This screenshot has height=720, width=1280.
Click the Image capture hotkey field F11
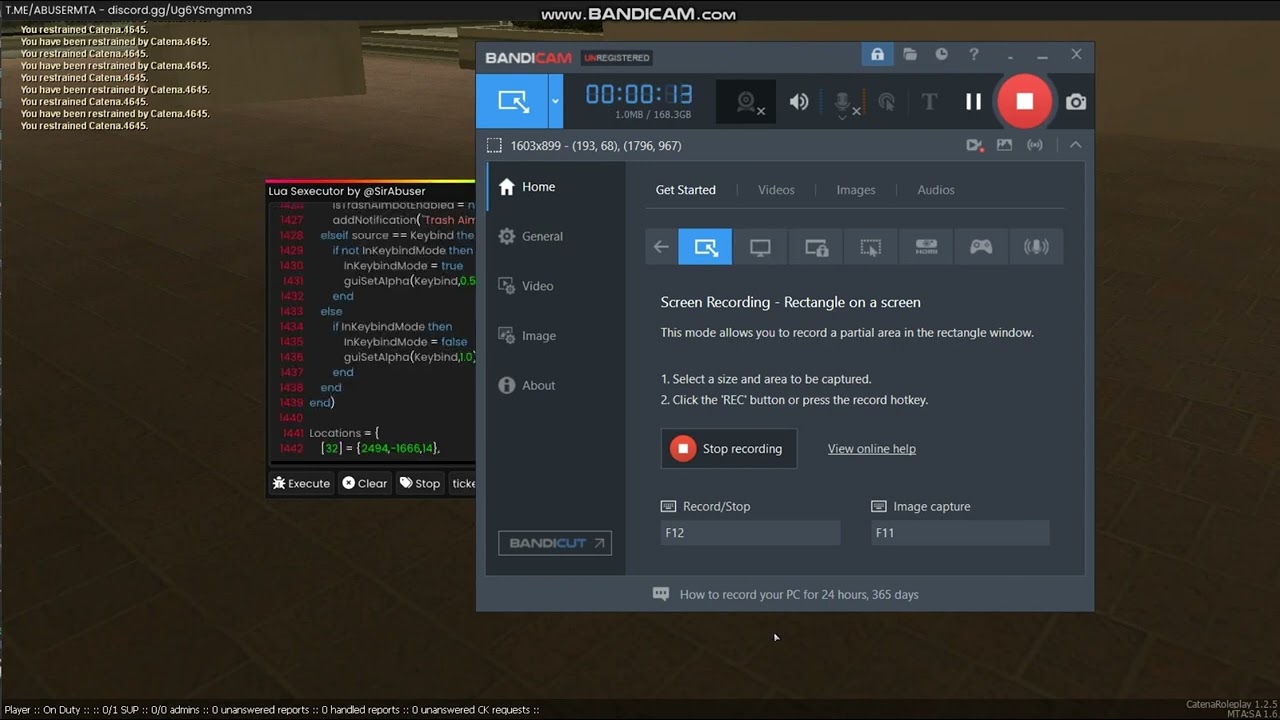960,533
